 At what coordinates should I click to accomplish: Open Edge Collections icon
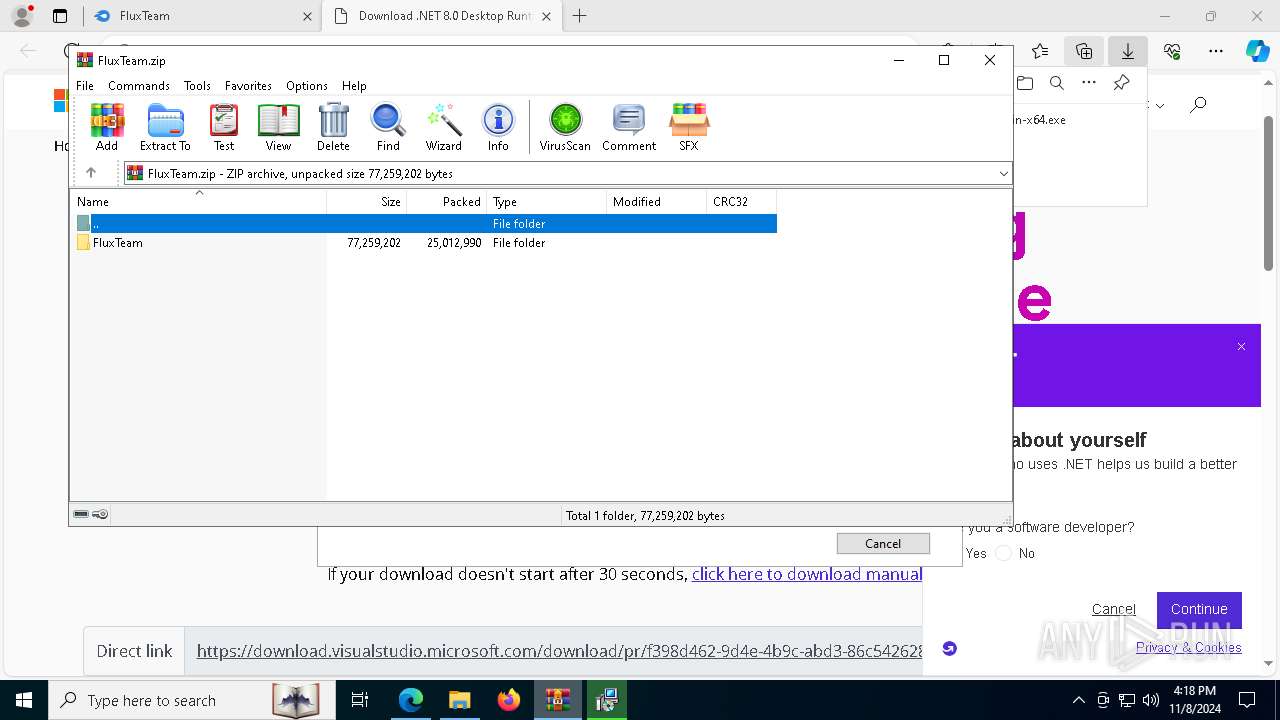1084,51
